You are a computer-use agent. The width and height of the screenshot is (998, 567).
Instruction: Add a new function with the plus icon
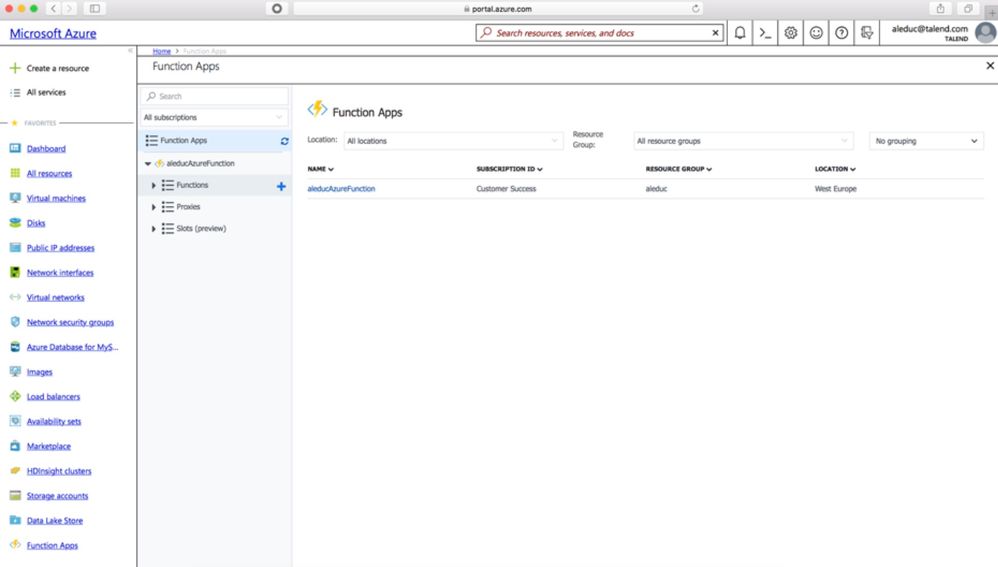pyautogui.click(x=281, y=186)
